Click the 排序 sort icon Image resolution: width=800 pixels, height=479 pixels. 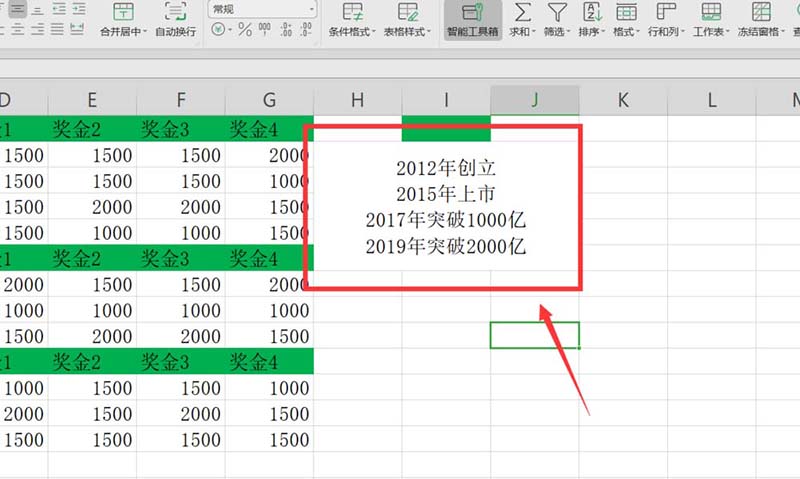coord(592,13)
